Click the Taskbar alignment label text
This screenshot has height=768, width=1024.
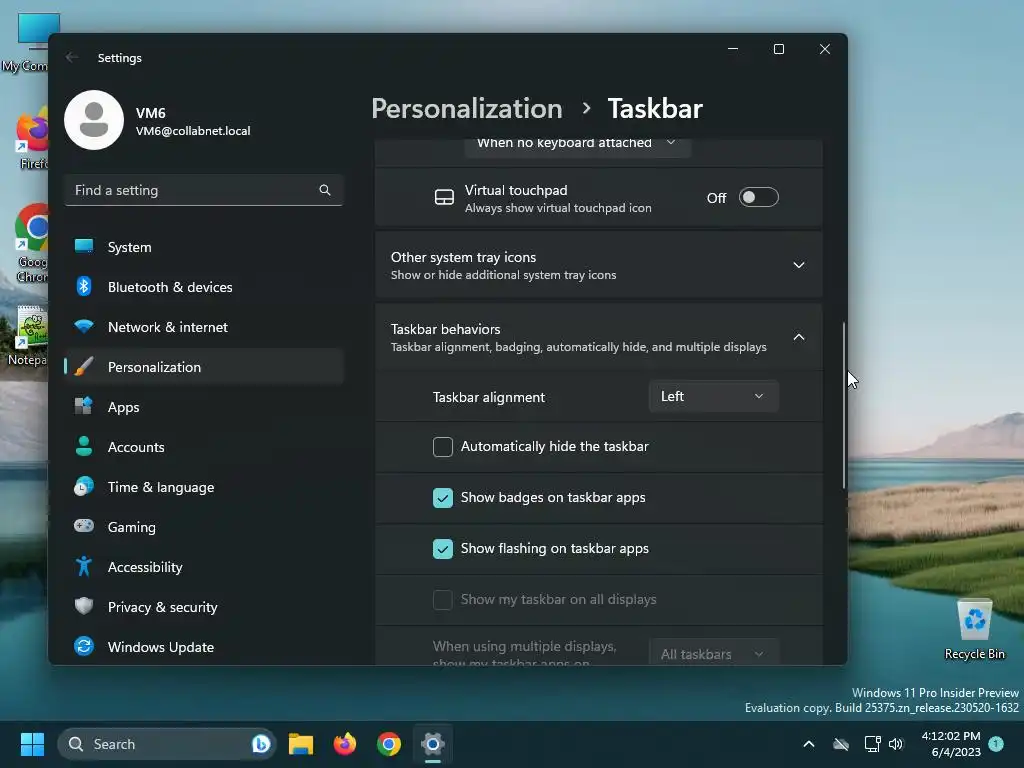point(488,397)
